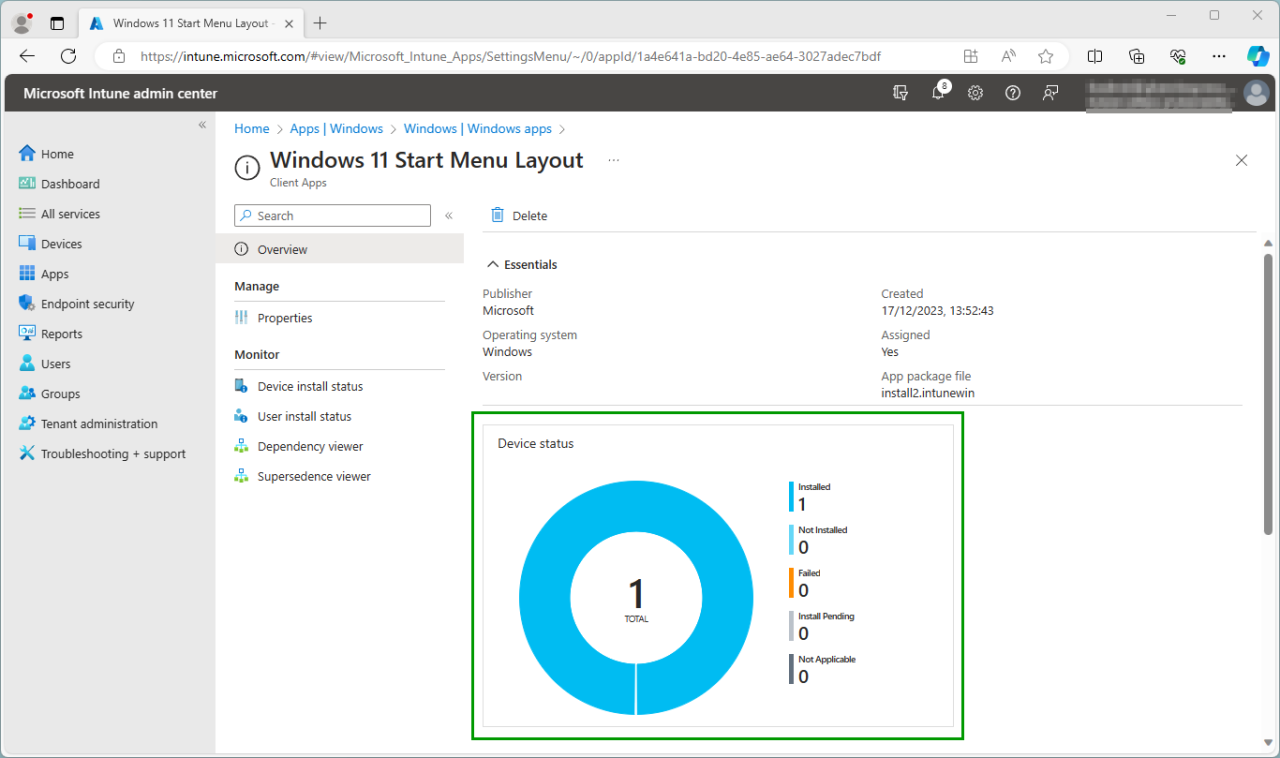The height and width of the screenshot is (758, 1280).
Task: Open Device install status report
Action: pyautogui.click(x=310, y=386)
